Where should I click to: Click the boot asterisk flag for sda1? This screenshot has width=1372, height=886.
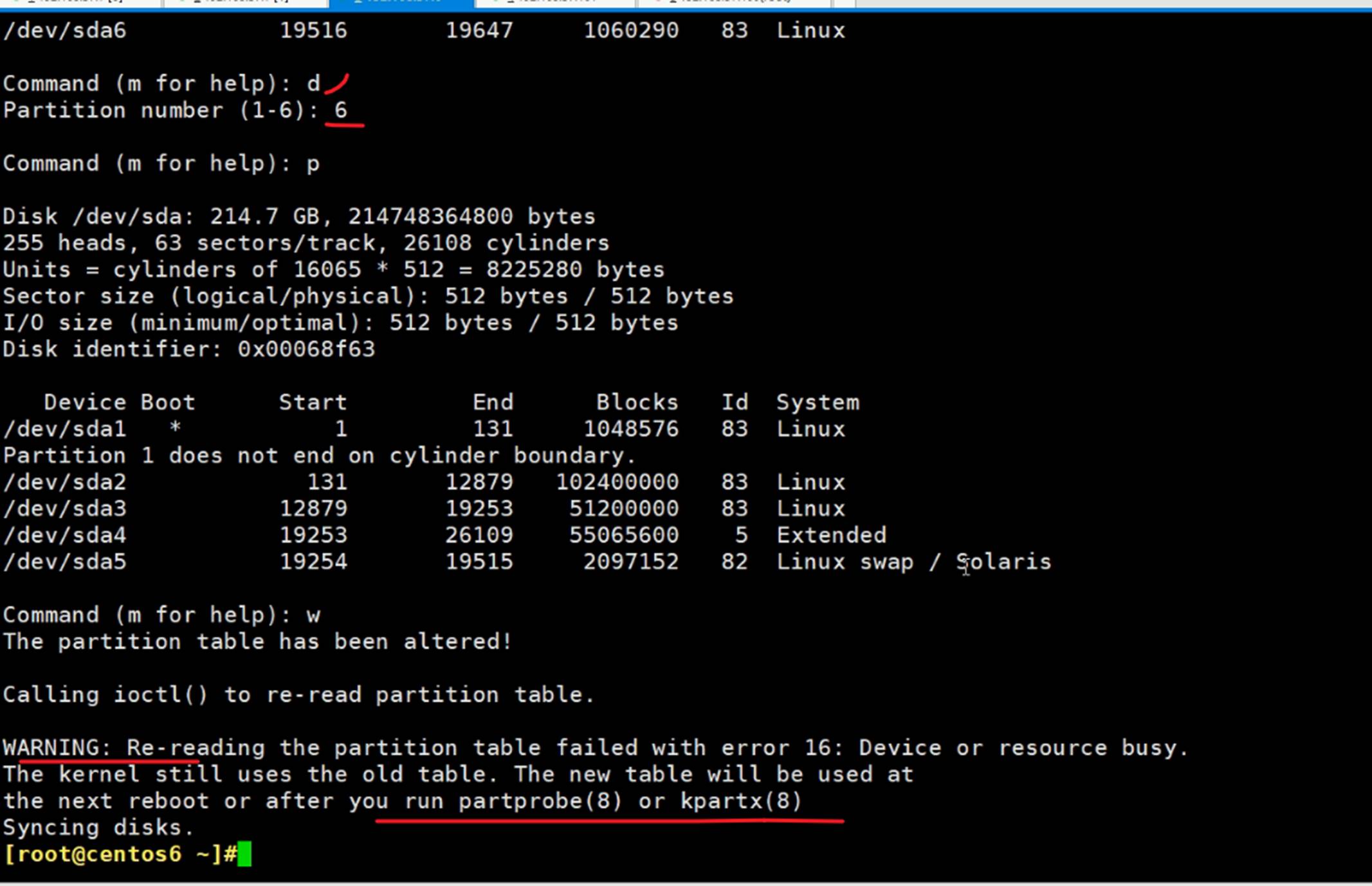(175, 429)
